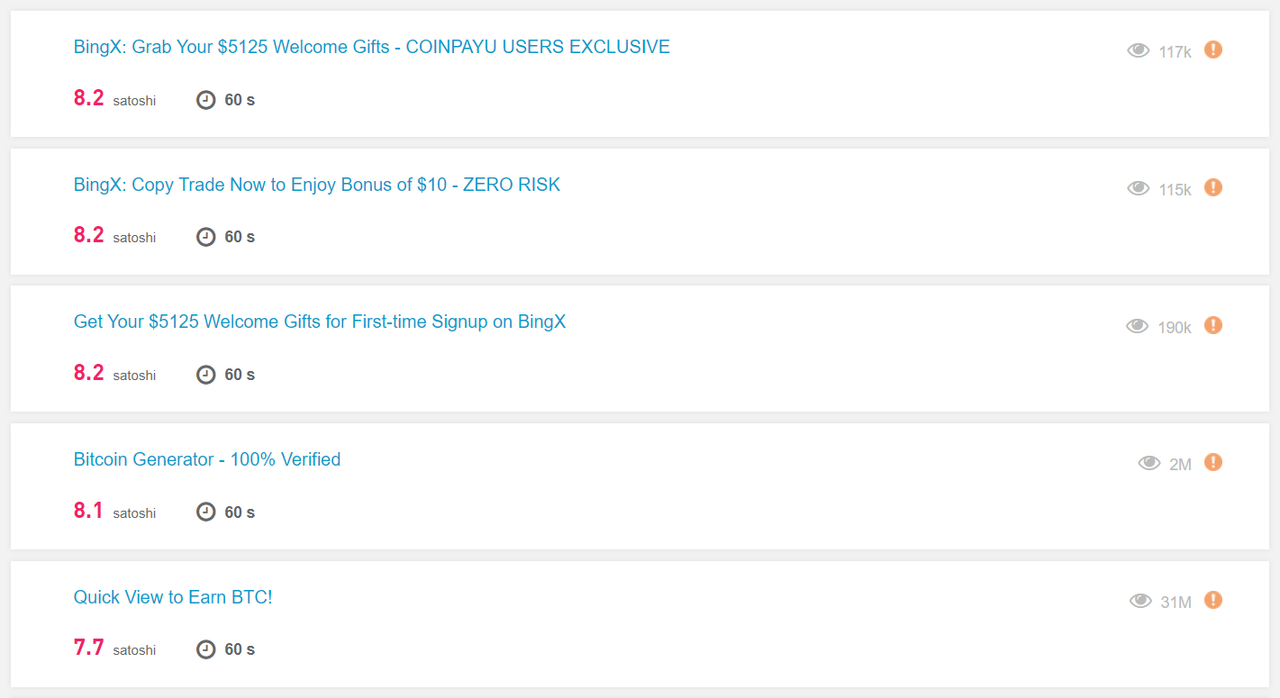Click eye views icon beside 115k
The height and width of the screenshot is (698, 1280).
pos(1138,188)
